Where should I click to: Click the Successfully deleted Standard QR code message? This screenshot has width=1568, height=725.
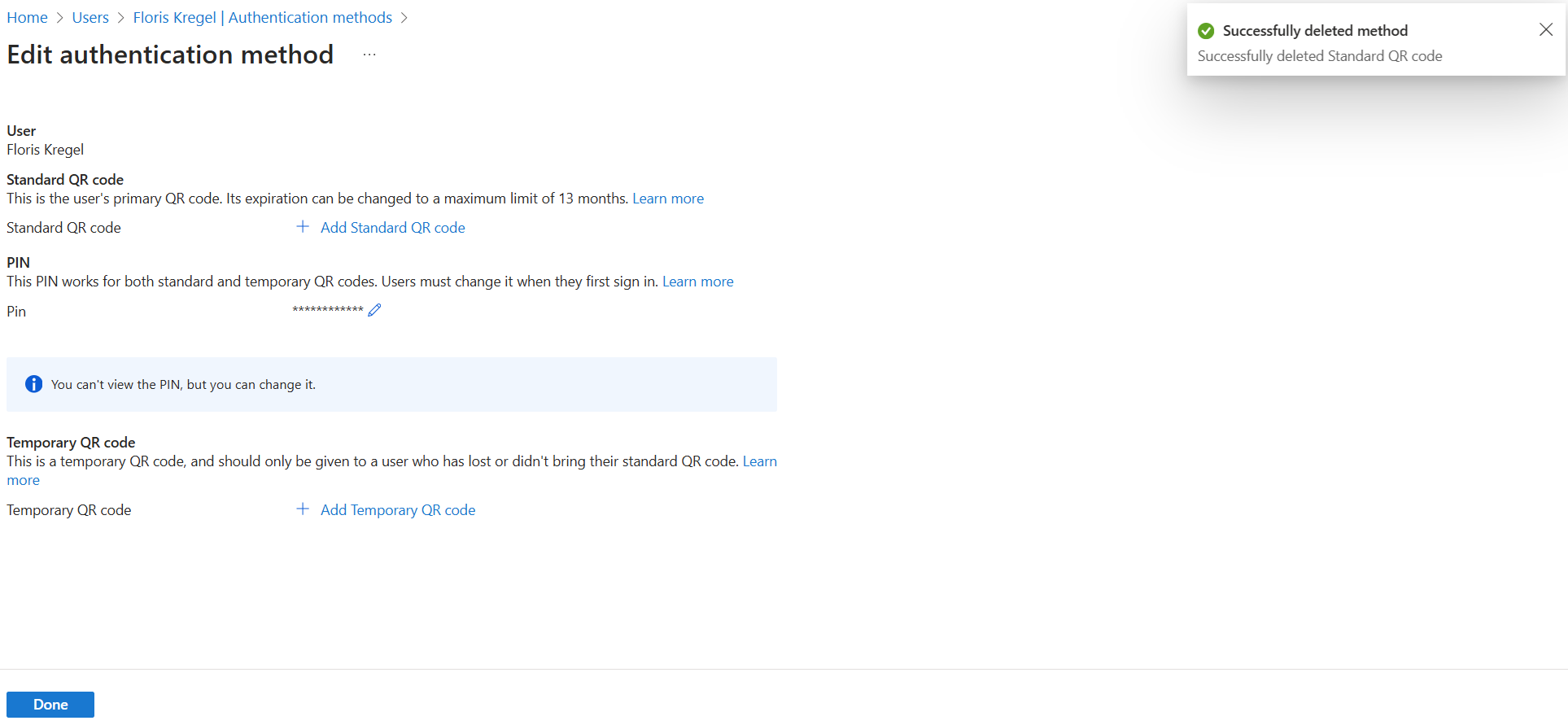(1320, 56)
